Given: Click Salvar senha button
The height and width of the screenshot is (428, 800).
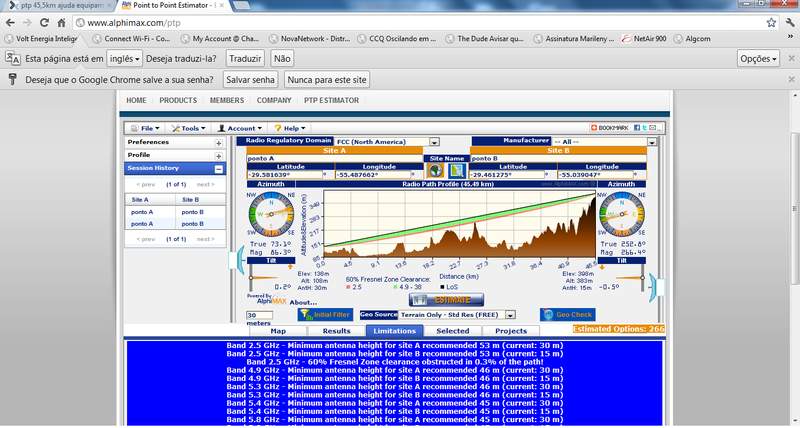Looking at the screenshot, I should [251, 80].
